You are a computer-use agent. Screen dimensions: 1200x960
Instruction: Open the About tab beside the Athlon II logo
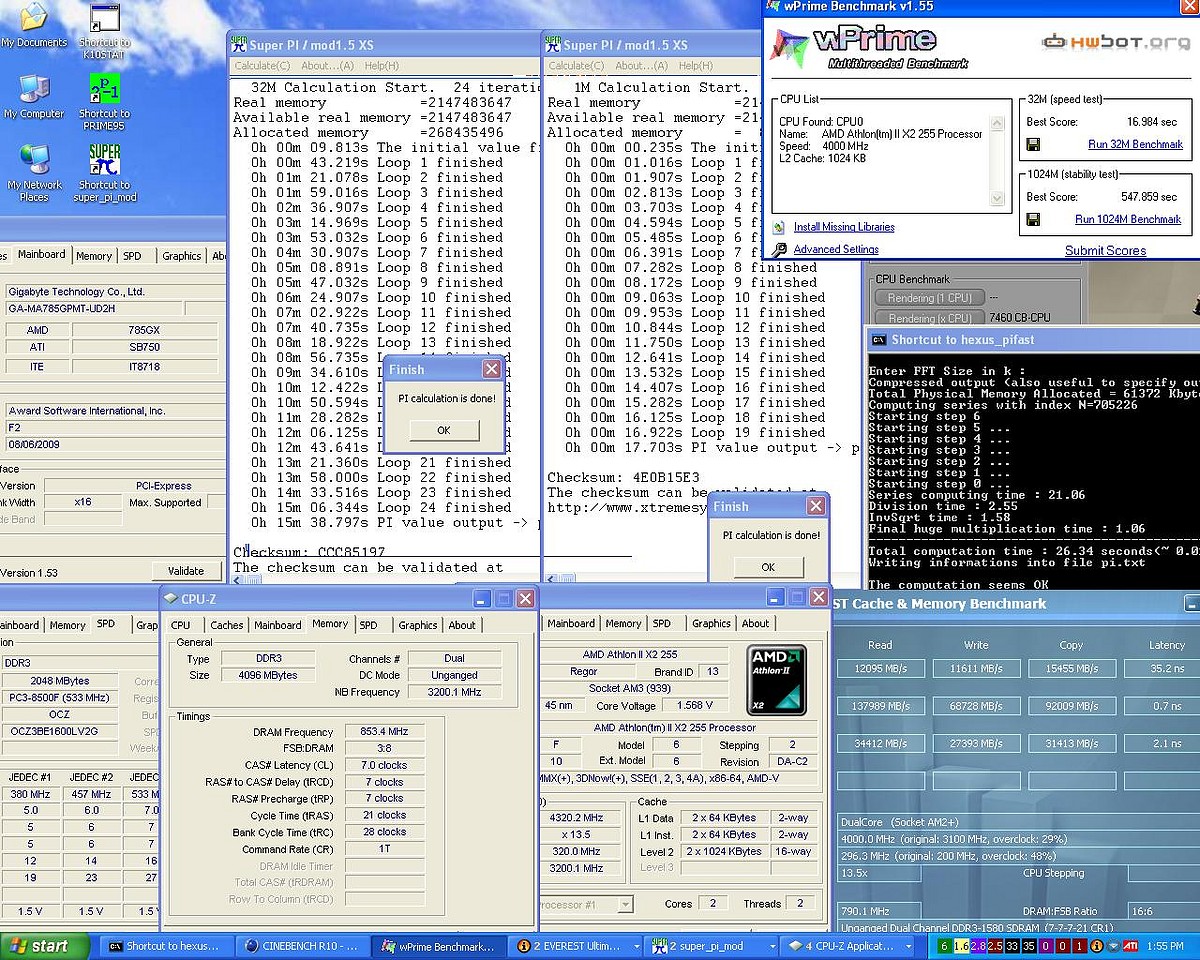coord(755,623)
